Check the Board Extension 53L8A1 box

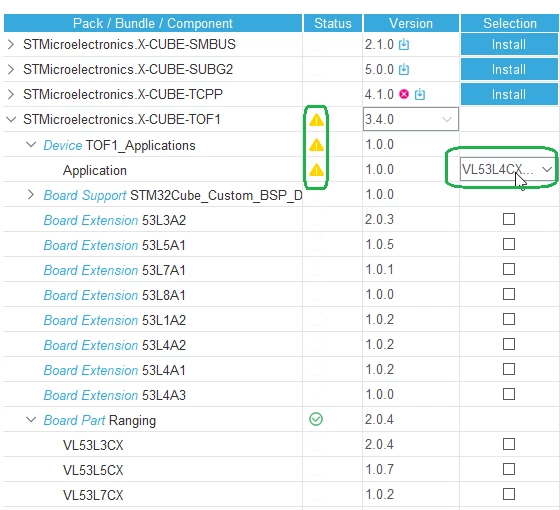(509, 294)
